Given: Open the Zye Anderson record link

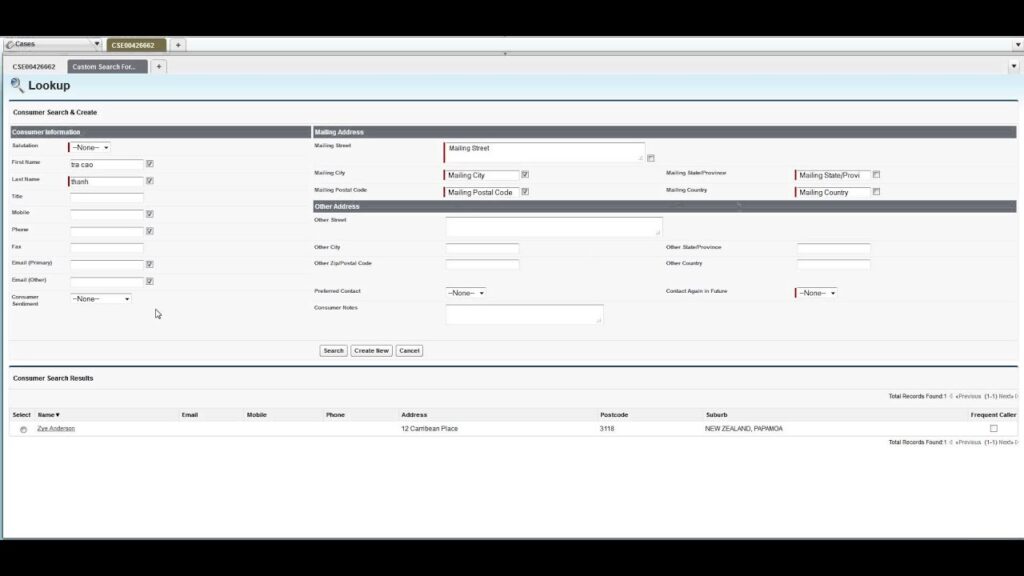Looking at the screenshot, I should pos(56,428).
